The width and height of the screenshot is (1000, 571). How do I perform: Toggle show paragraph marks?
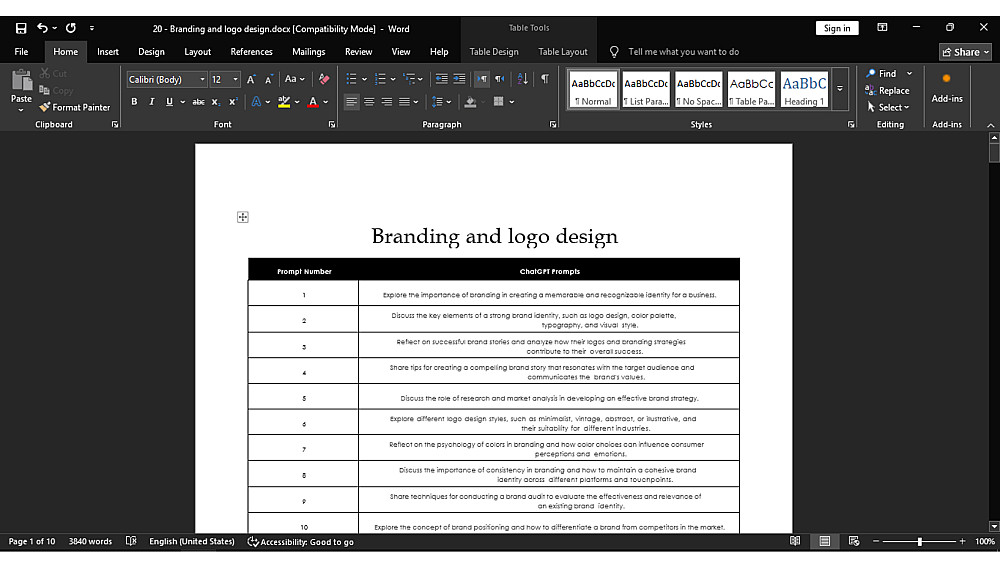(545, 79)
